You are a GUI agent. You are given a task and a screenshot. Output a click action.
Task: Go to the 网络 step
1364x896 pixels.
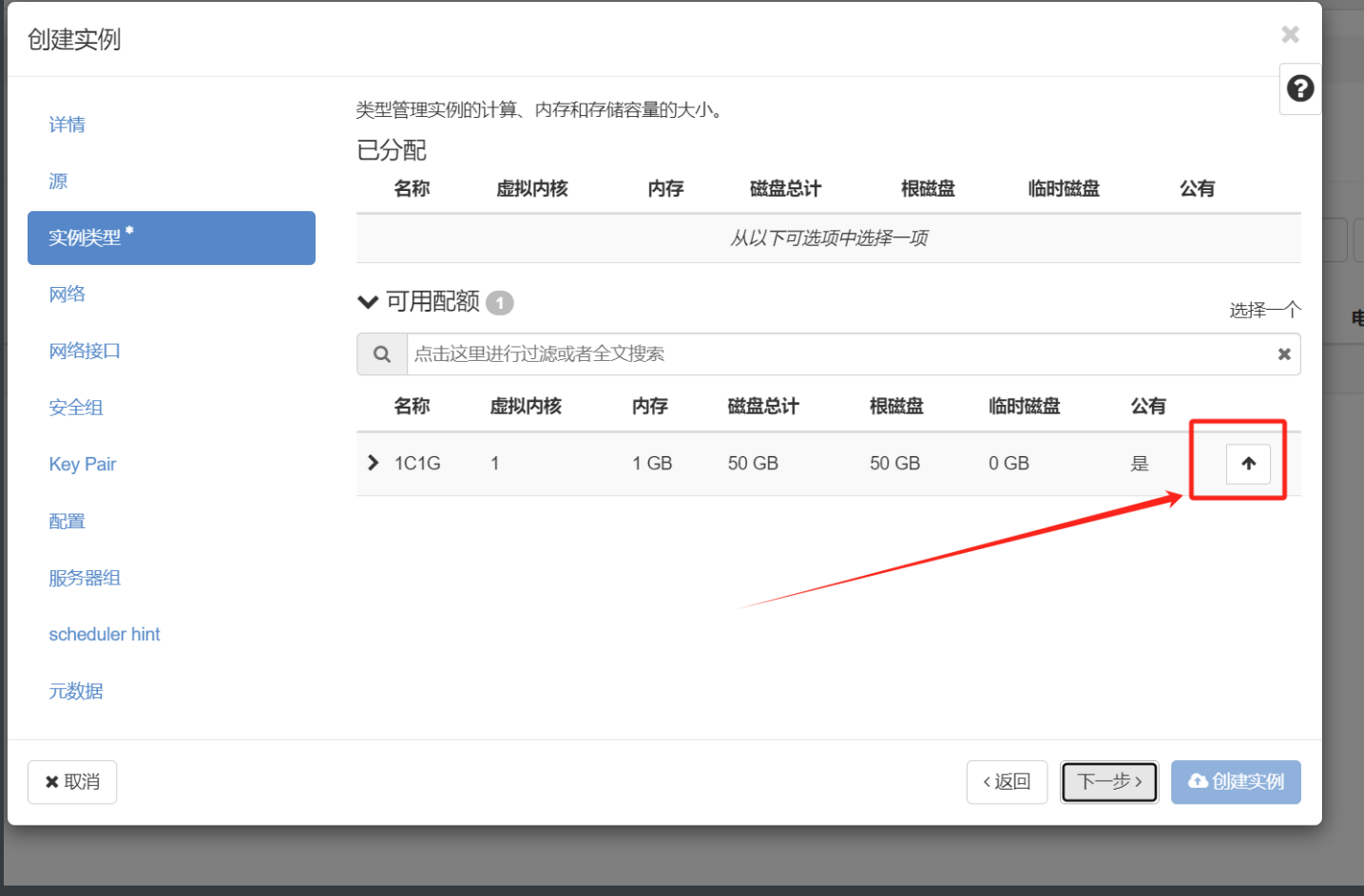[67, 295]
